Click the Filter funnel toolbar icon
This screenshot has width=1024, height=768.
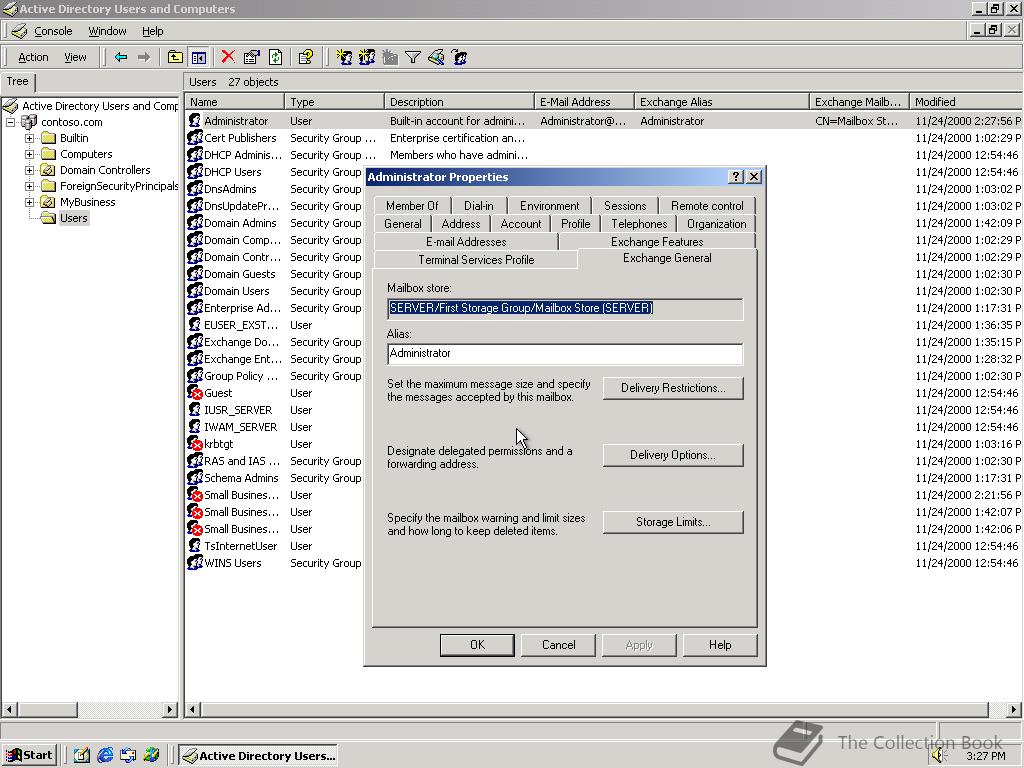(x=413, y=57)
